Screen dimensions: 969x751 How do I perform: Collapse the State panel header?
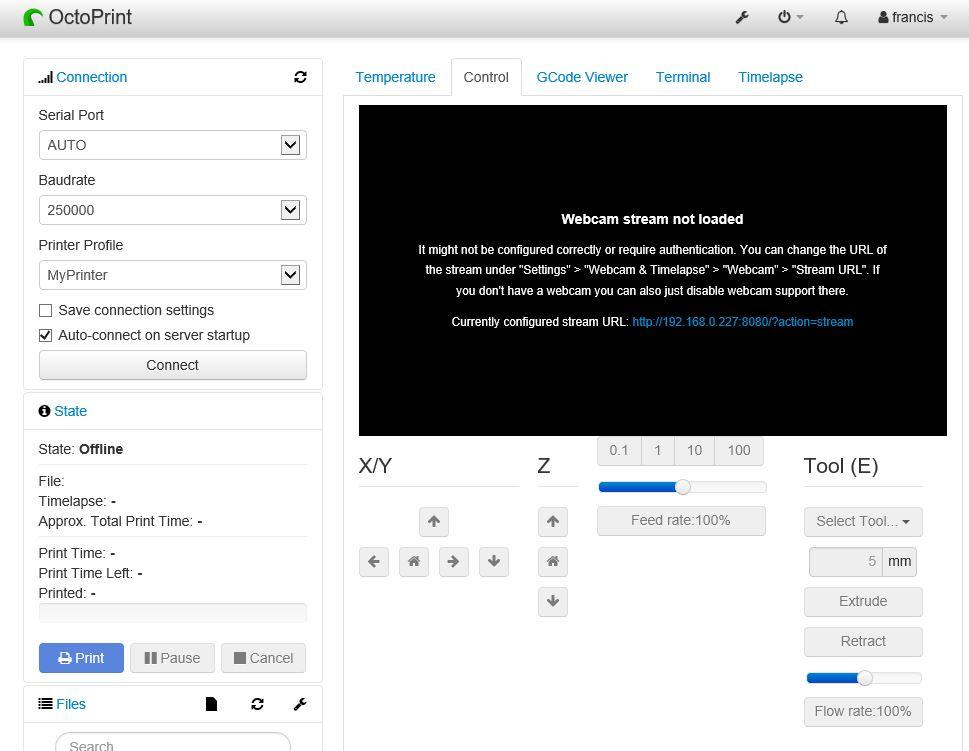[x=70, y=411]
